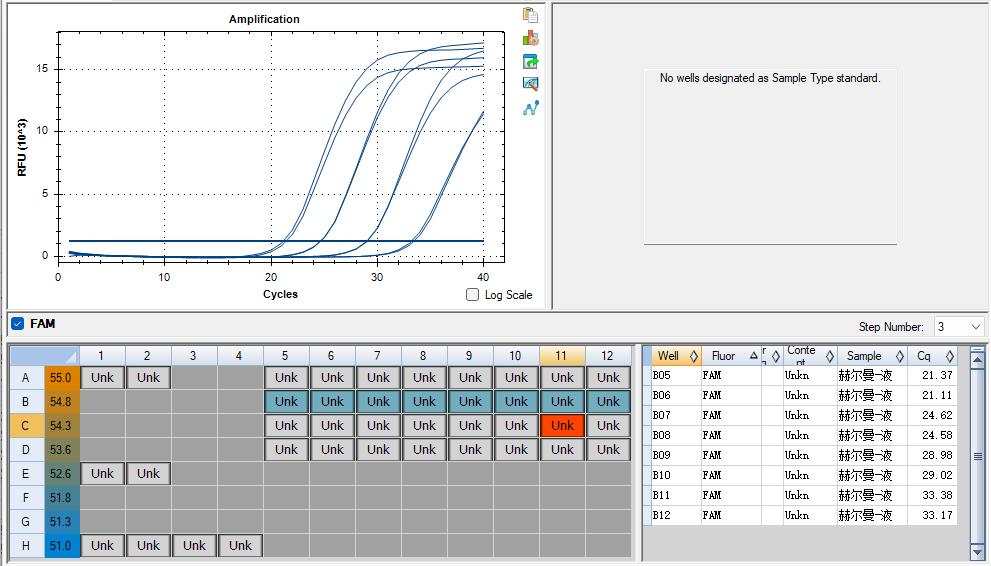
Task: Click Cq value 24.62
Action: (937, 416)
